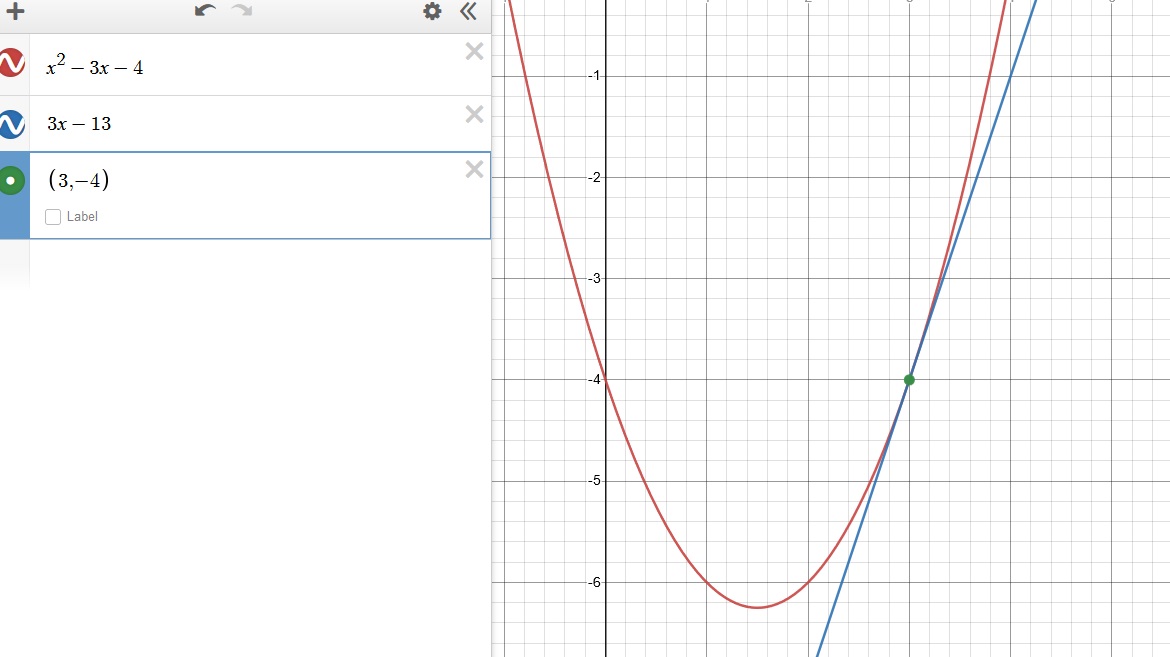
Task: Enable the Label checkbox
Action: pyautogui.click(x=54, y=216)
